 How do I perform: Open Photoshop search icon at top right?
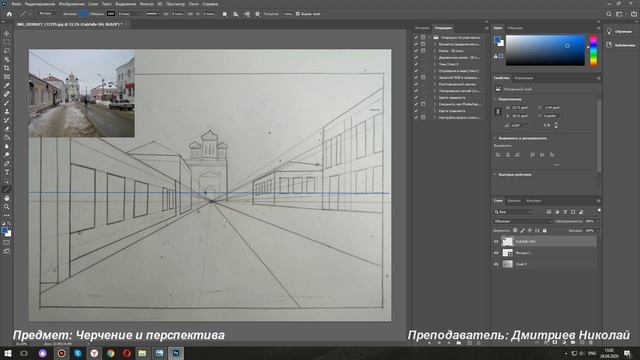609,14
